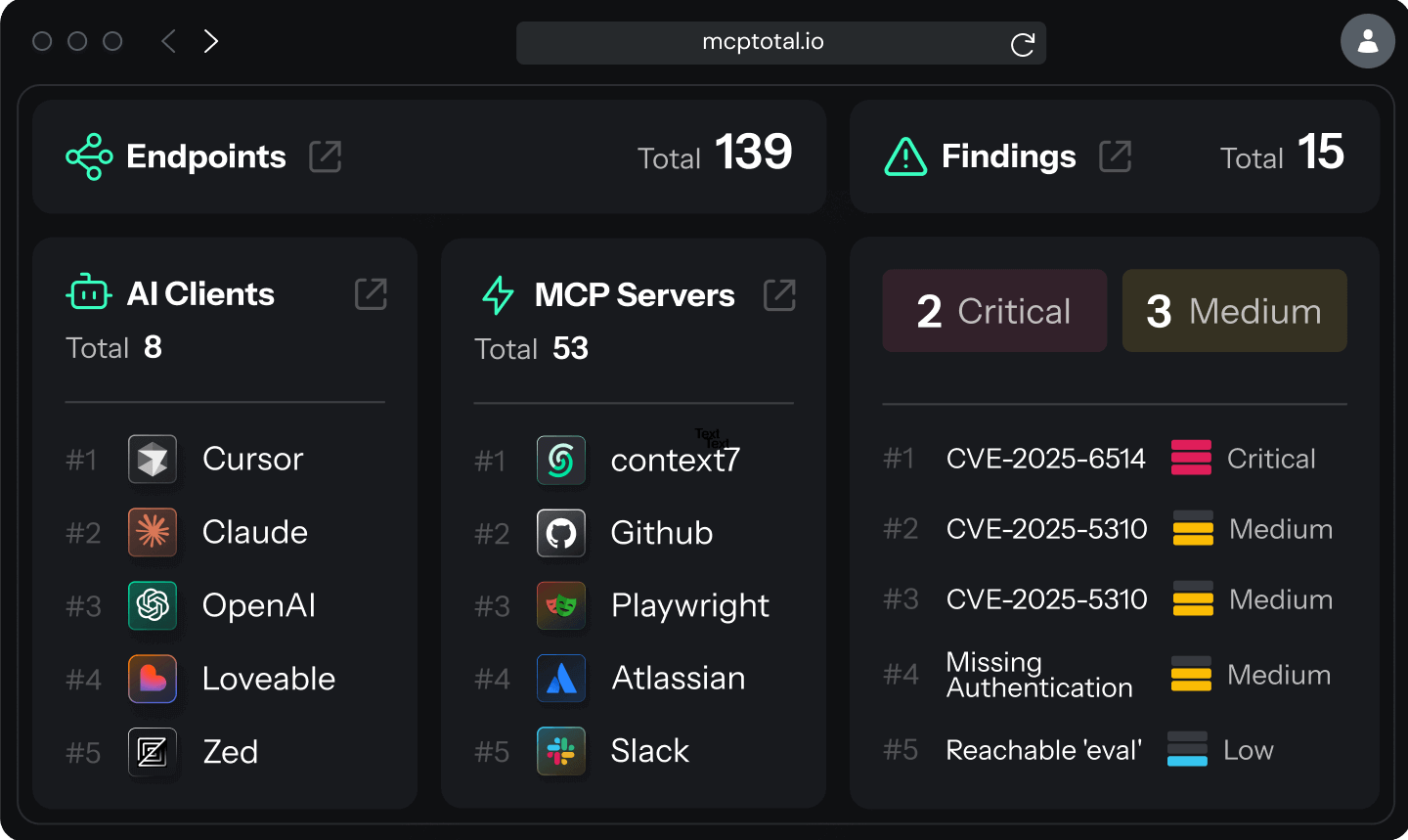Open the Endpoints external link
Viewport: 1408px width, 840px height.
pos(326,155)
